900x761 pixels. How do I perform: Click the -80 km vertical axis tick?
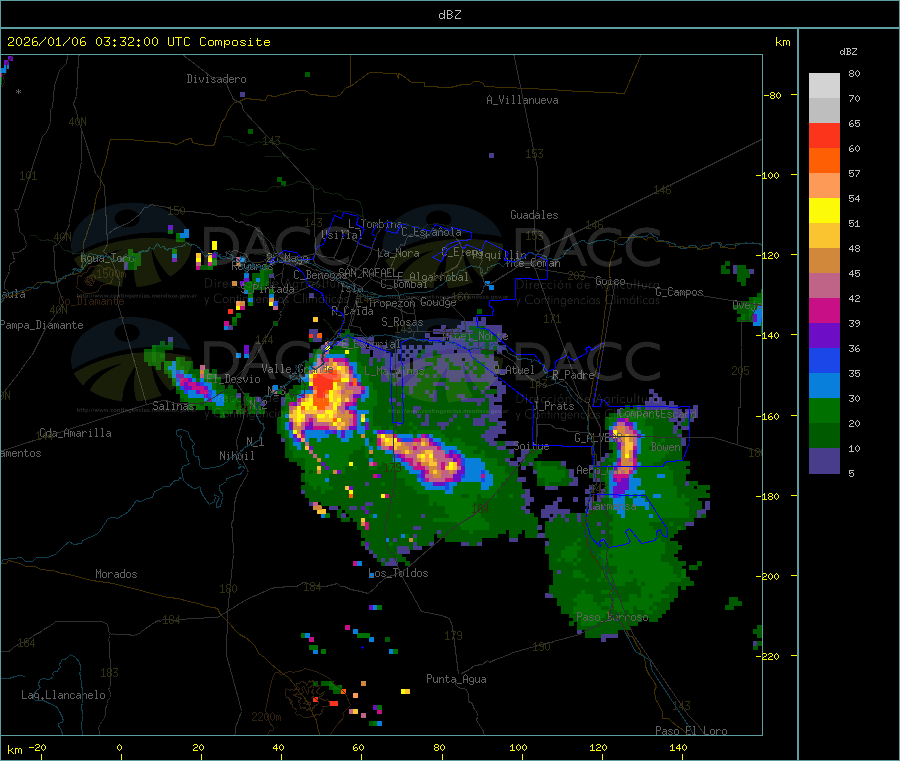773,95
